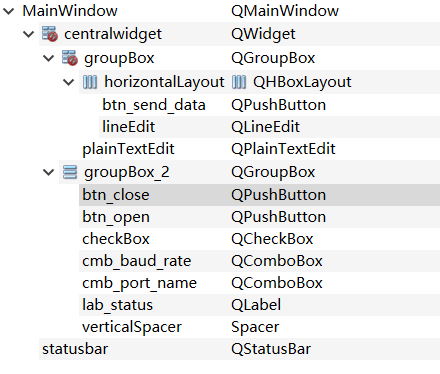
Task: Collapse the groupBox node arrow
Action: (49, 58)
